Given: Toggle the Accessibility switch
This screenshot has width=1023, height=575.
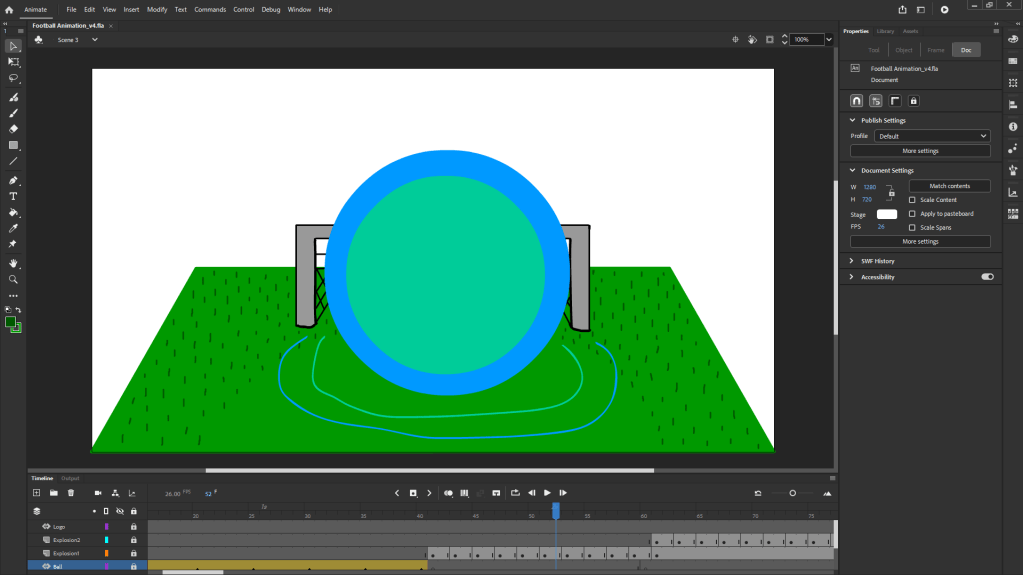Looking at the screenshot, I should coord(987,277).
